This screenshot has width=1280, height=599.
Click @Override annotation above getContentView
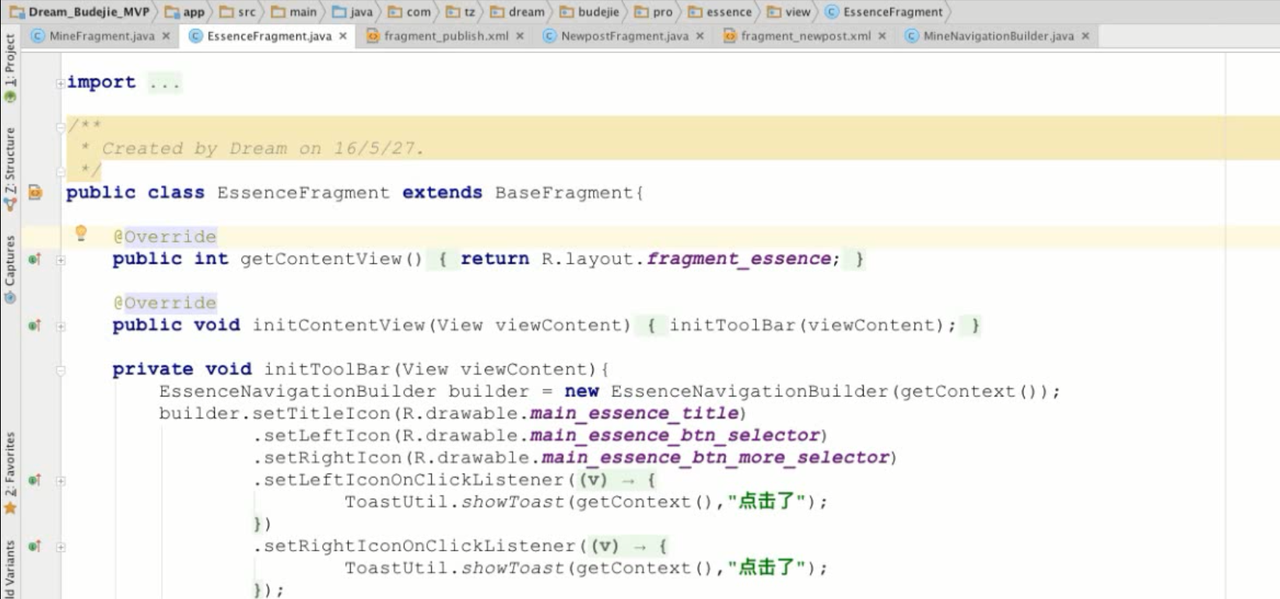(164, 237)
